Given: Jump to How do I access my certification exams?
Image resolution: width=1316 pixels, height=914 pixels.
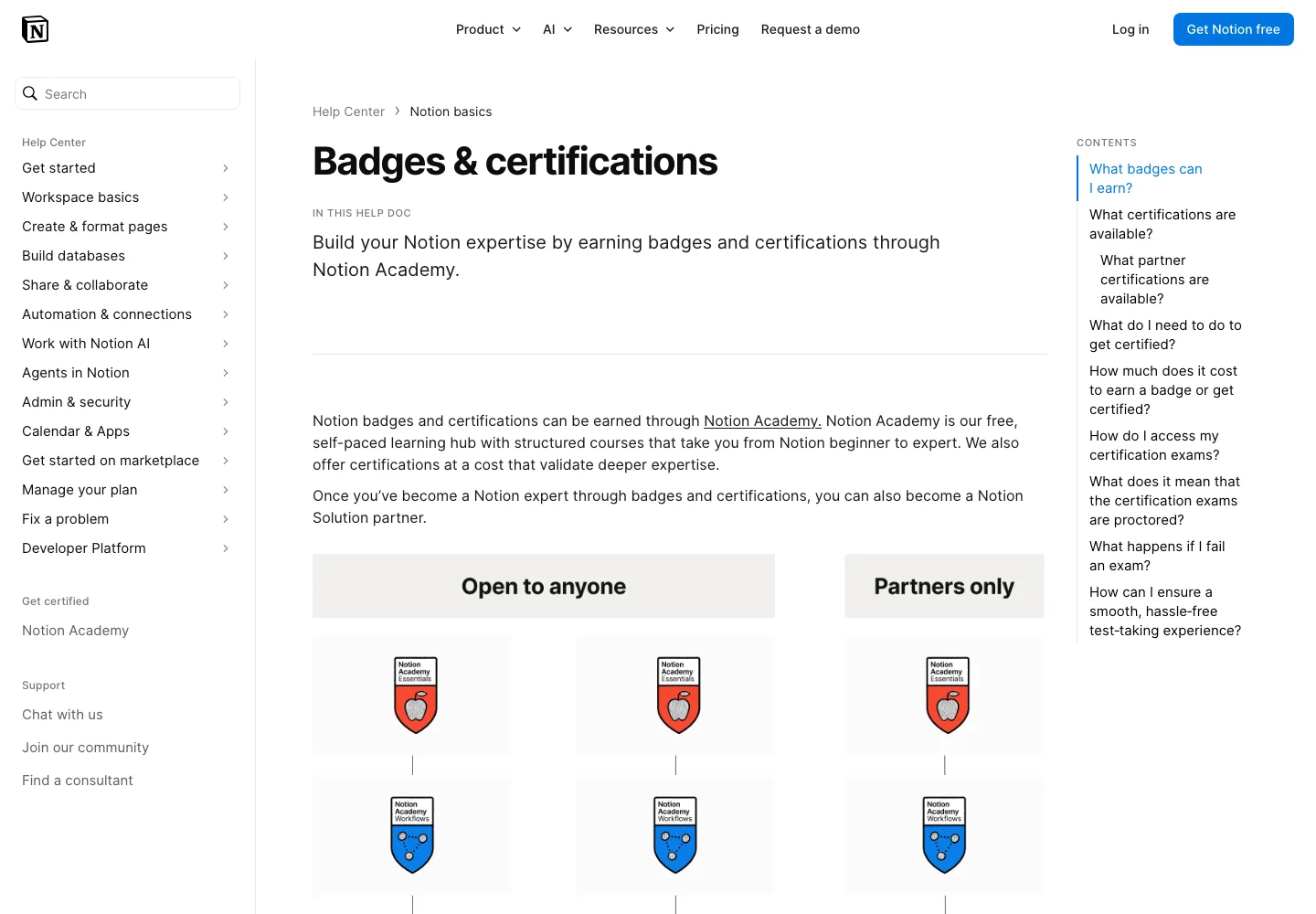Looking at the screenshot, I should point(1154,445).
